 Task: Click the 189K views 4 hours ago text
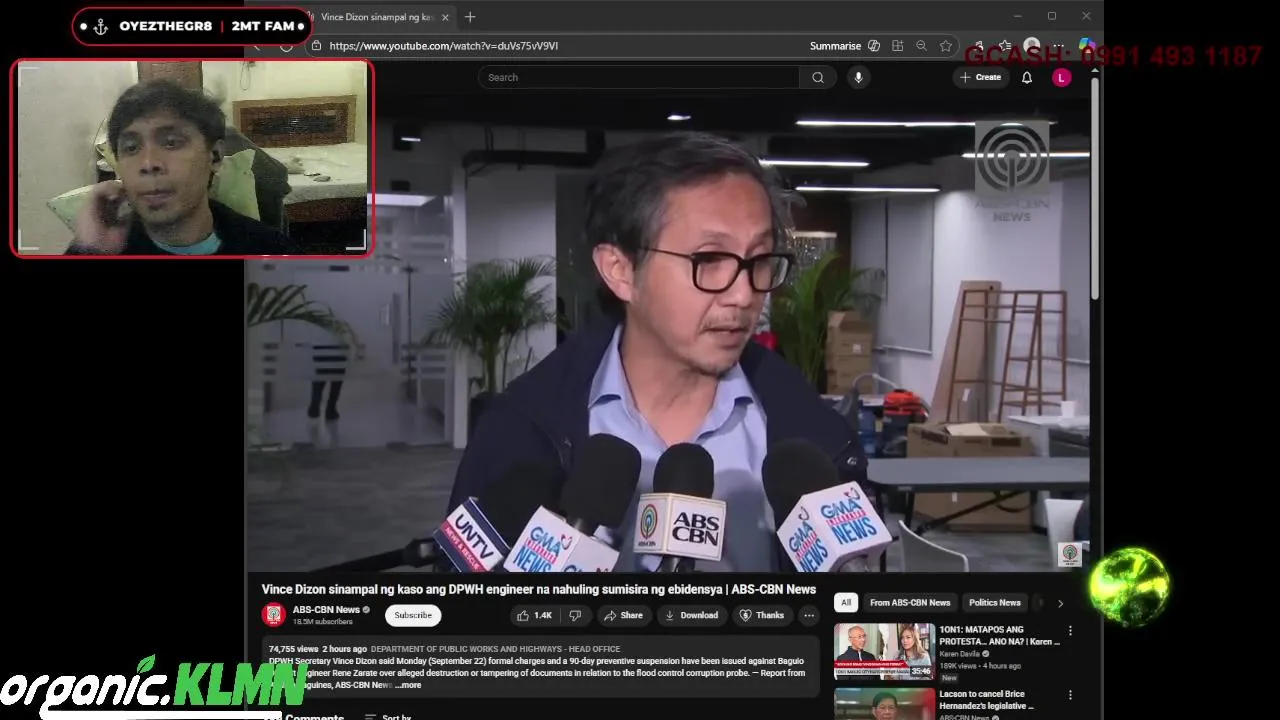pyautogui.click(x=980, y=666)
